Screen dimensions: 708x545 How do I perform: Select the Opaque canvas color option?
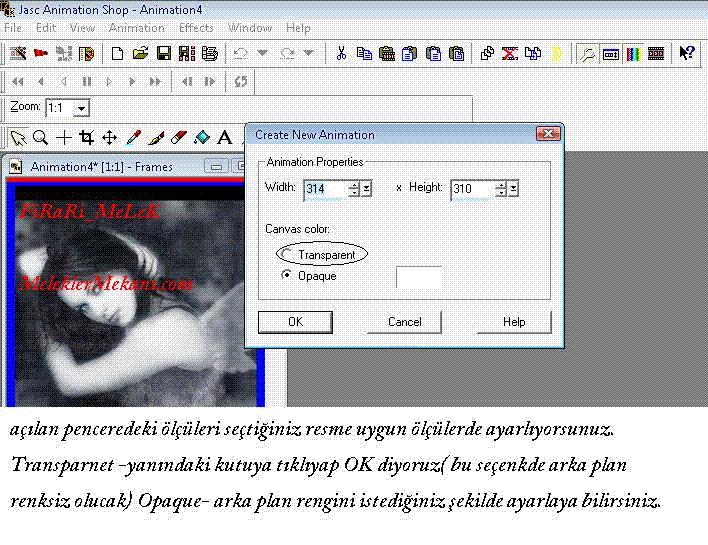click(x=288, y=275)
